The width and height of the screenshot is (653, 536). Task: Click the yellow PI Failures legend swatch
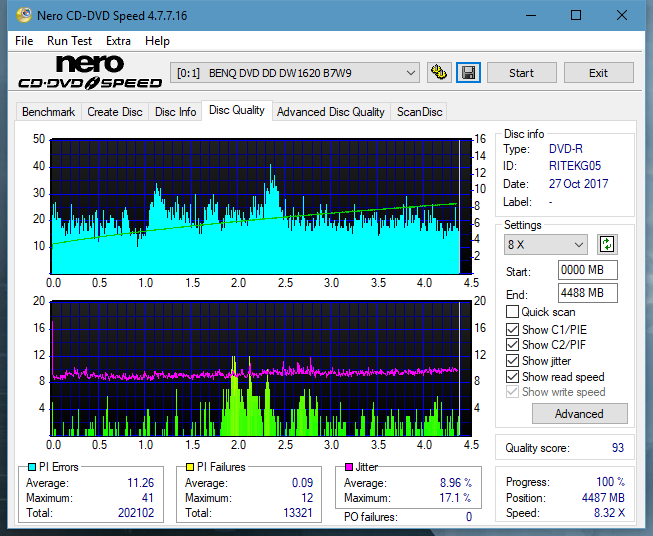point(190,467)
